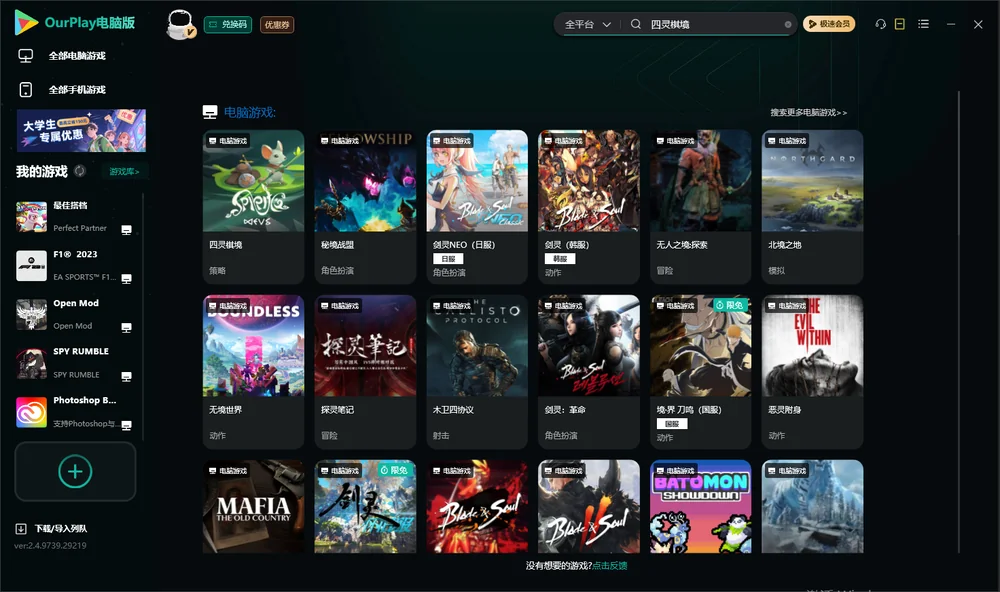Focus the search field containing 四灵棋境
This screenshot has height=592, width=1000.
click(x=714, y=24)
